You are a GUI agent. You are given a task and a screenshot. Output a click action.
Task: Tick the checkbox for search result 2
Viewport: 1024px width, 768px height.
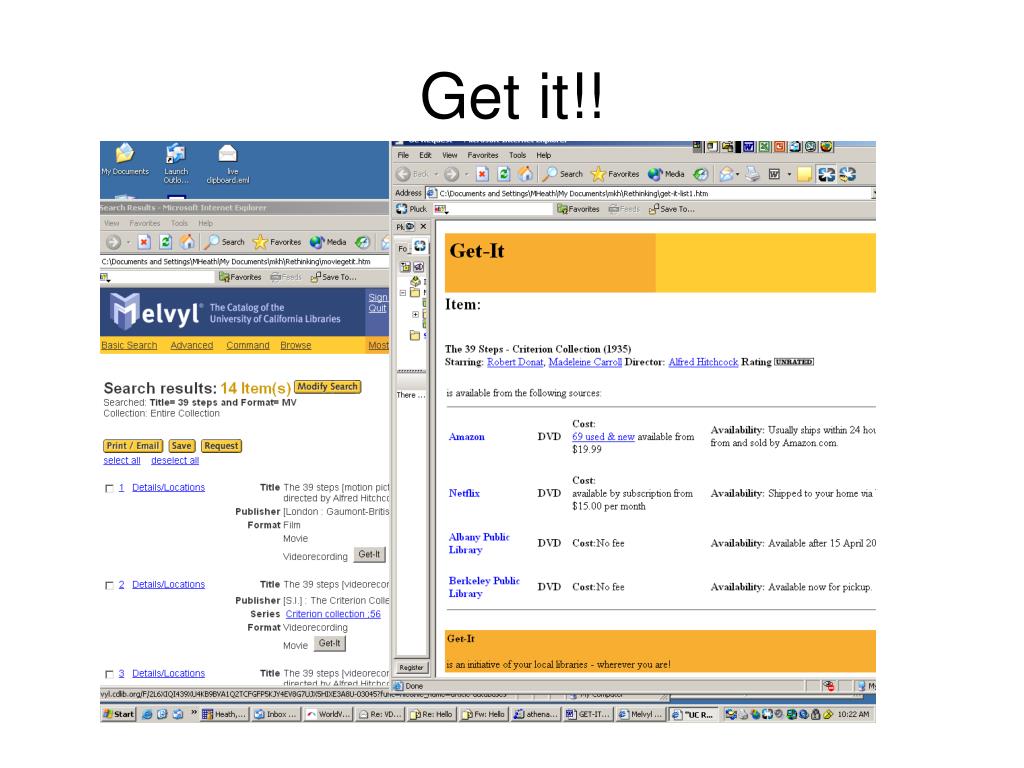click(x=109, y=585)
